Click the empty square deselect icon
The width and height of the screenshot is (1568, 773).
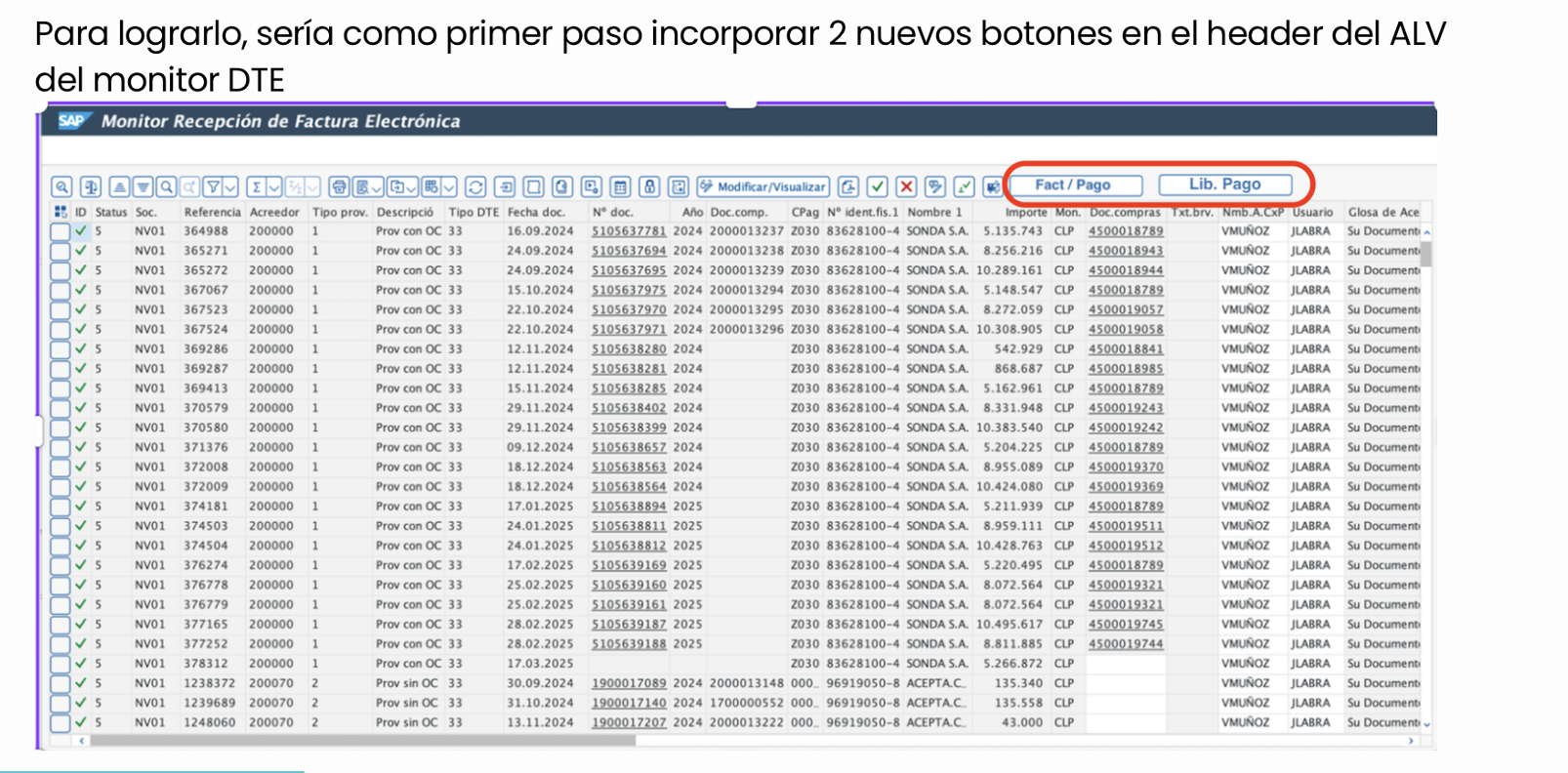point(533,186)
